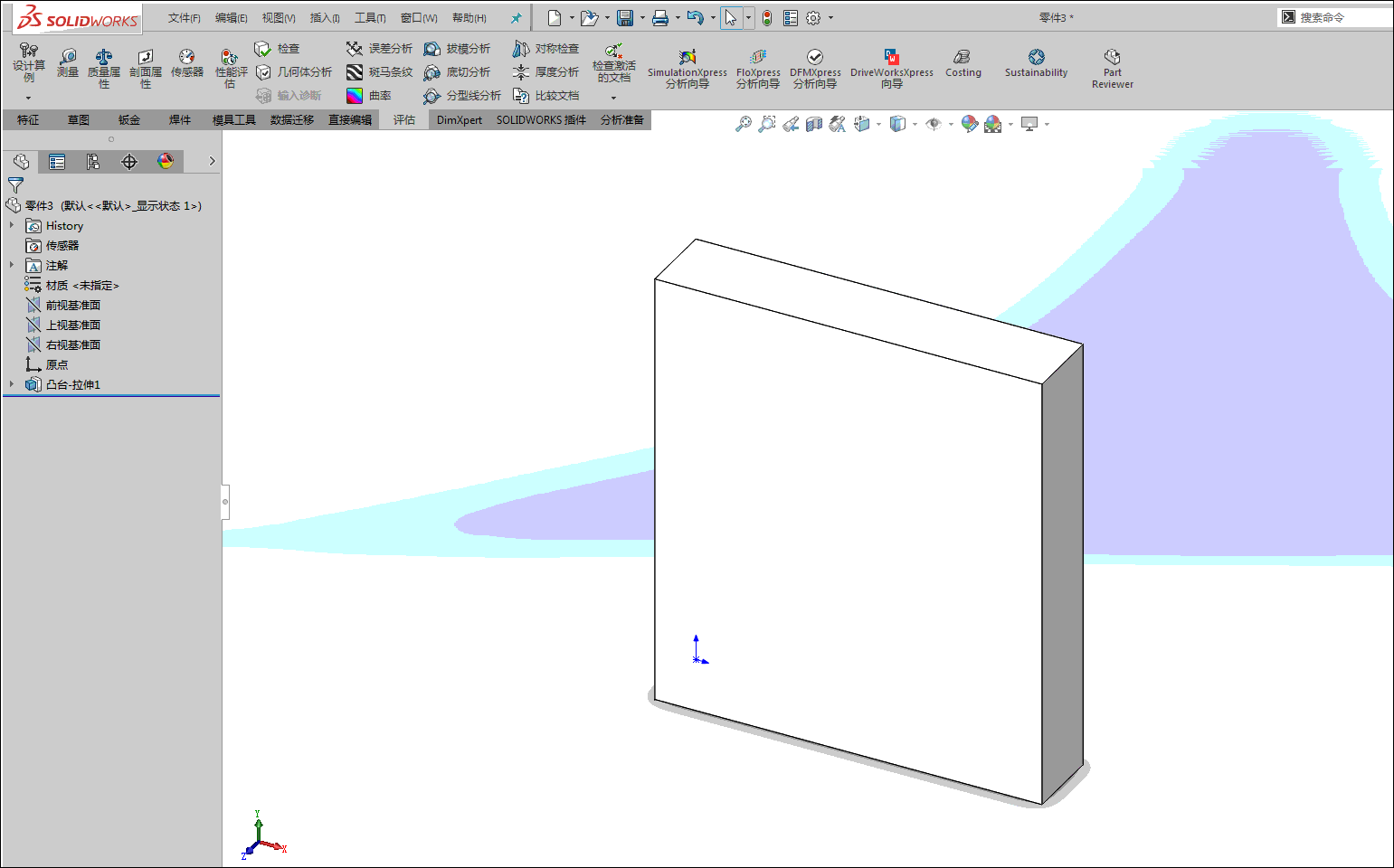Image resolution: width=1394 pixels, height=868 pixels.
Task: Select 上视基准面 in feature tree
Action: pyautogui.click(x=63, y=325)
